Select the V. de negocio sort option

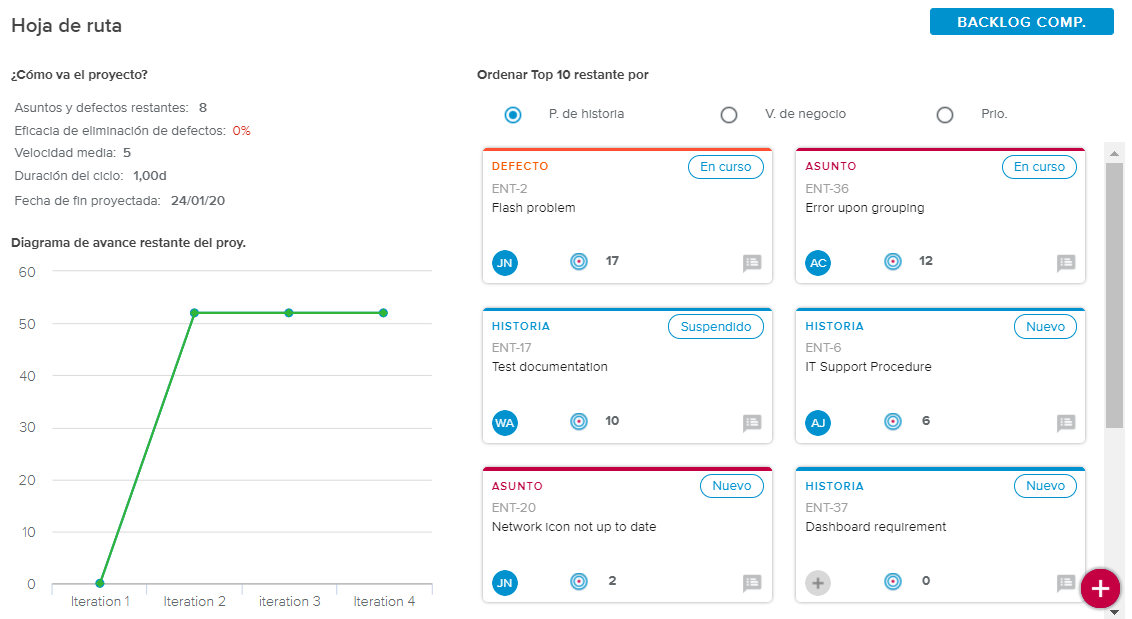coord(729,115)
